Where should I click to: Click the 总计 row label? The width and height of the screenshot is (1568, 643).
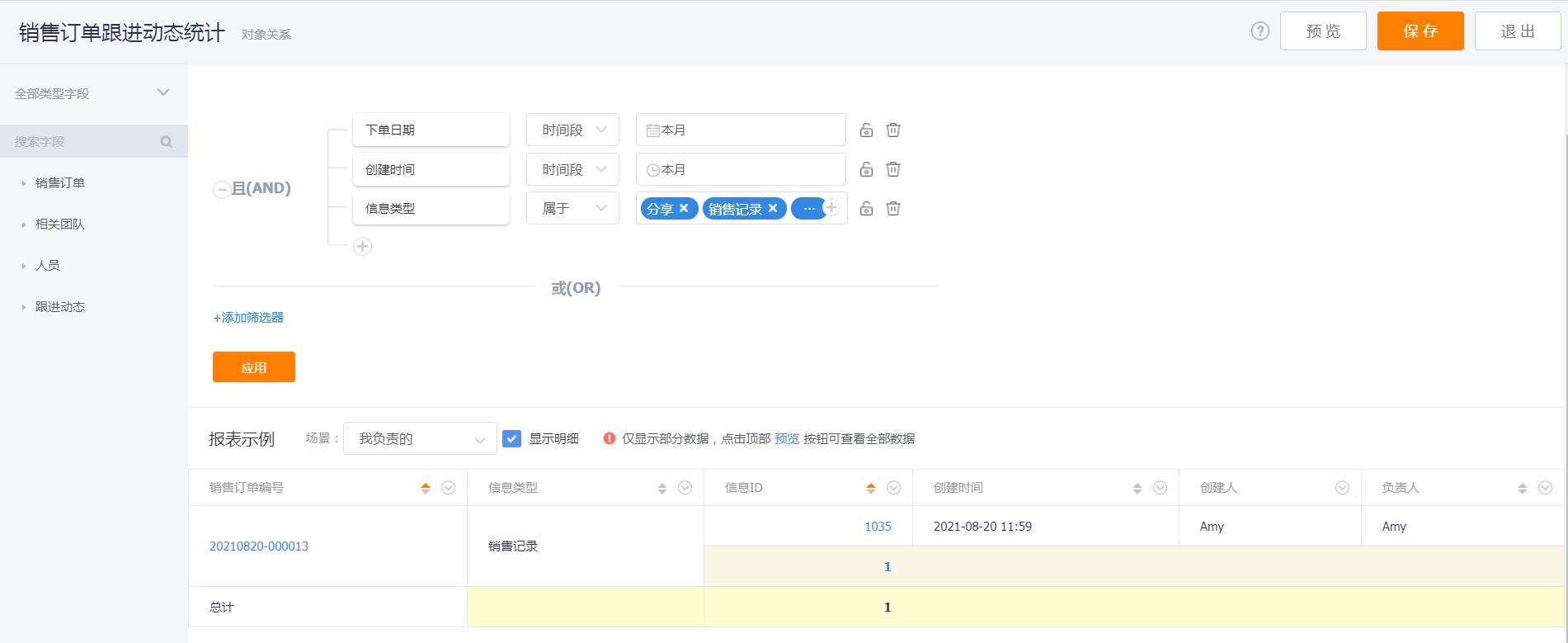(222, 608)
